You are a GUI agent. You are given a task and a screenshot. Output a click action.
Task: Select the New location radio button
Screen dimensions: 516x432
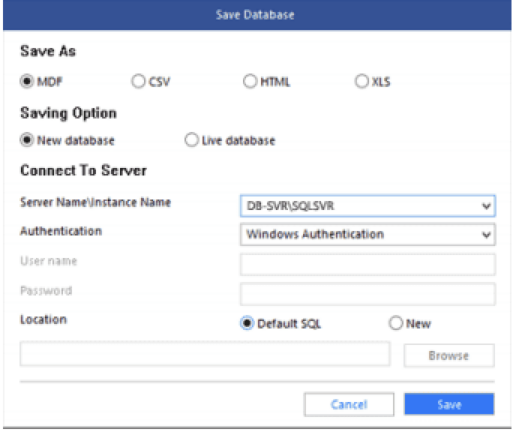coord(396,323)
